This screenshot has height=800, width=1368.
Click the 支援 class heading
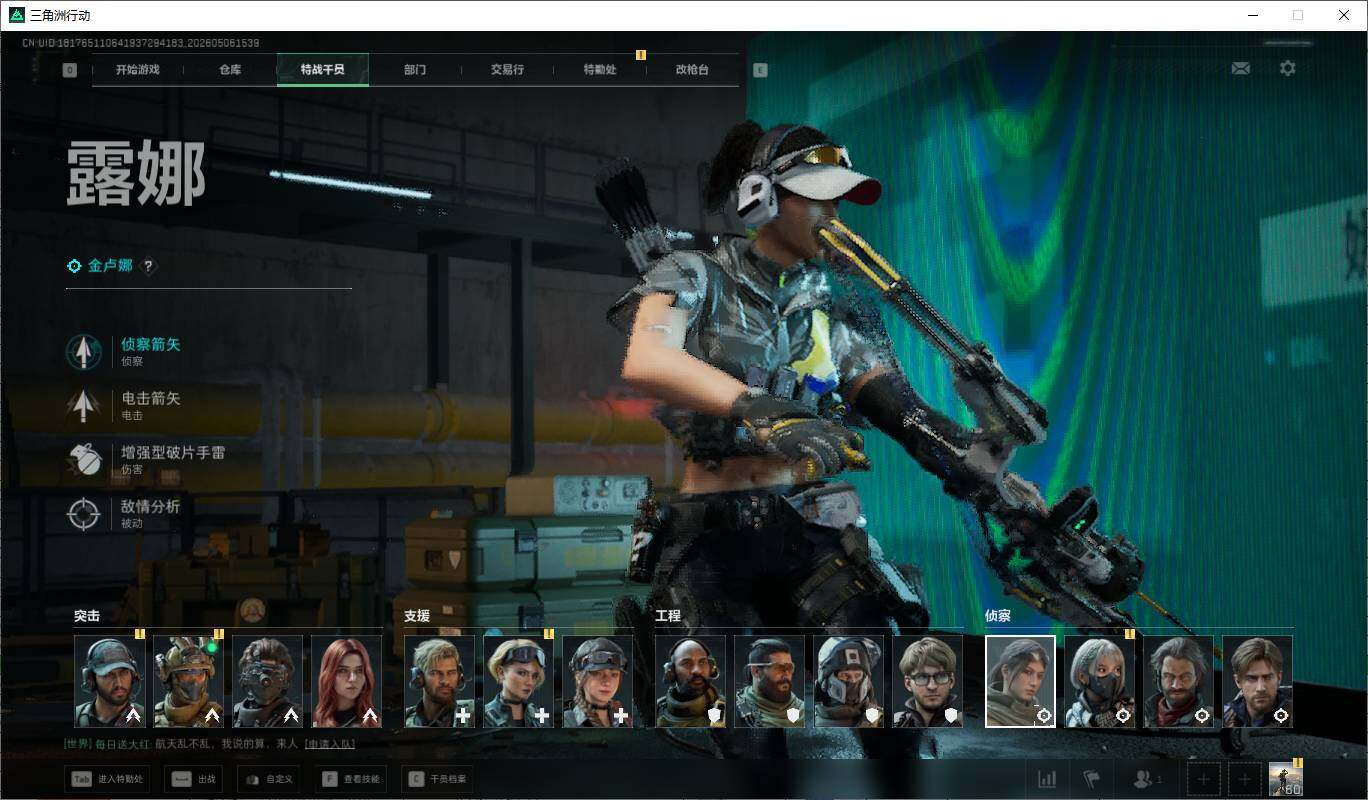(x=417, y=616)
